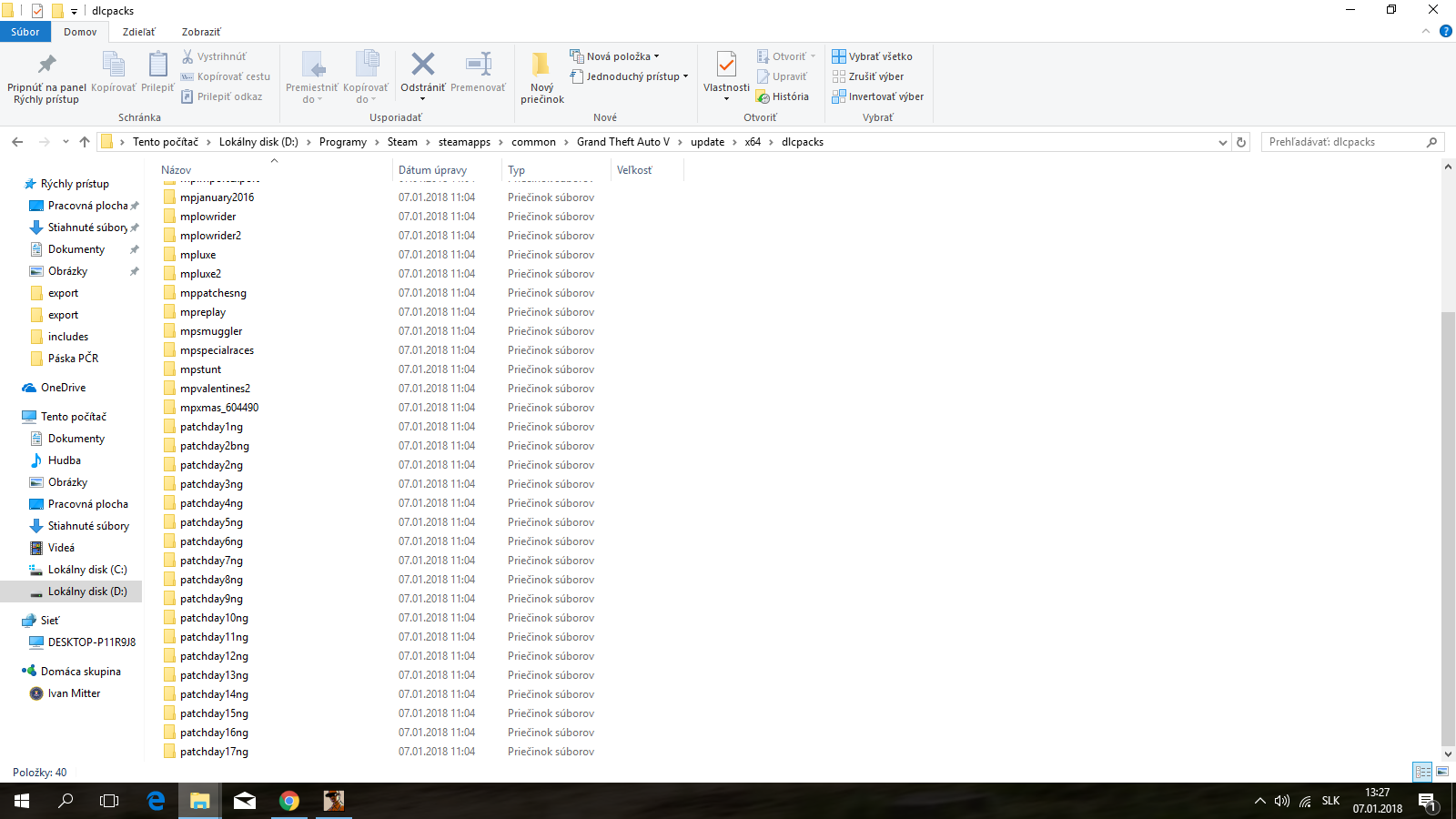
Task: Collapse the ribbon with the chevron arrow
Action: pos(1426,31)
